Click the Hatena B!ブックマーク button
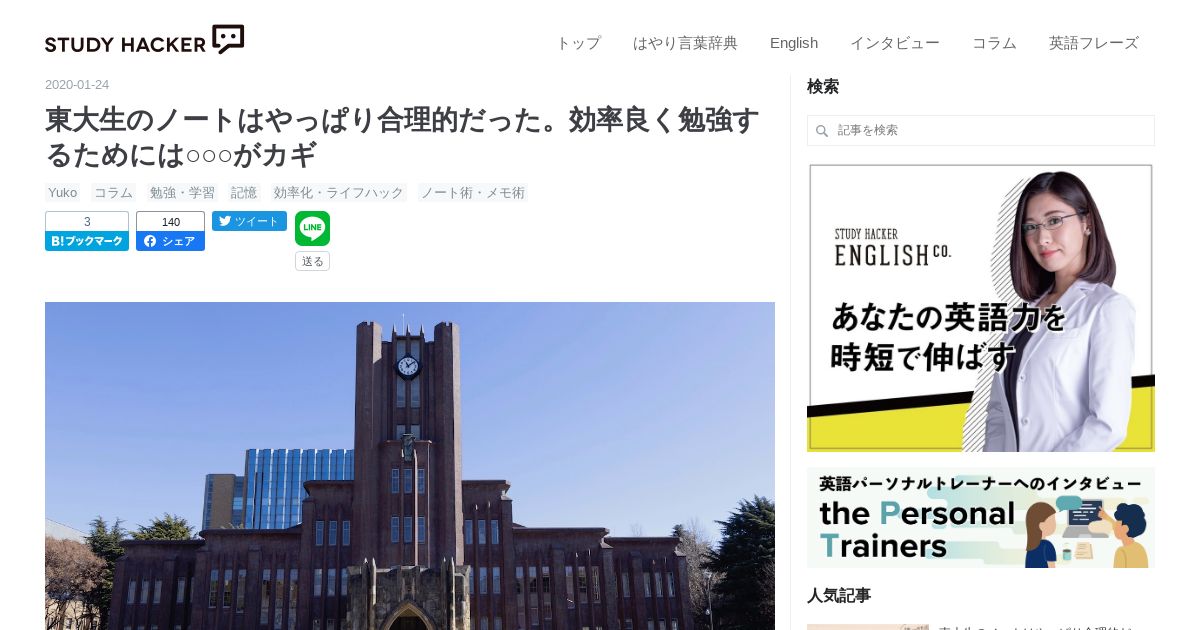 [87, 241]
